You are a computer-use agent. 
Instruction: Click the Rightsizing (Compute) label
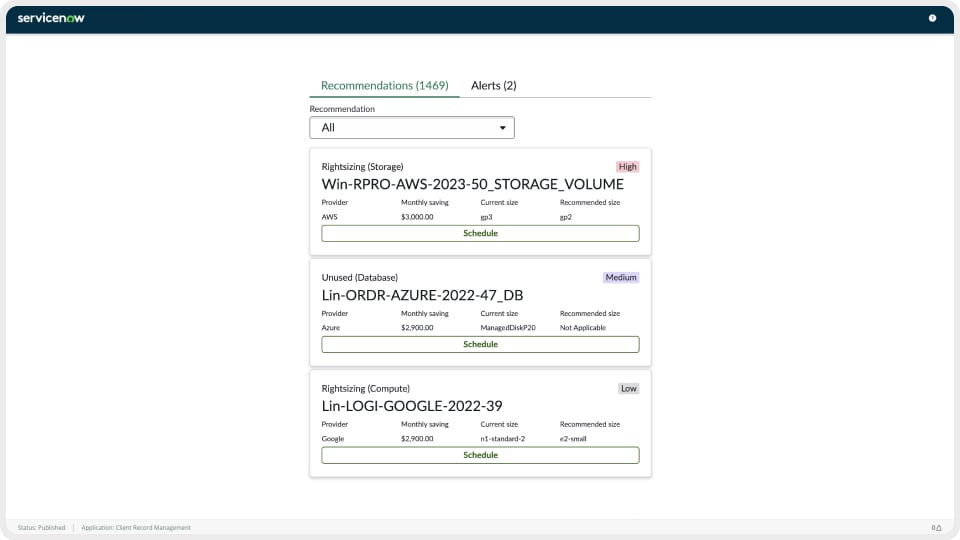click(x=366, y=388)
